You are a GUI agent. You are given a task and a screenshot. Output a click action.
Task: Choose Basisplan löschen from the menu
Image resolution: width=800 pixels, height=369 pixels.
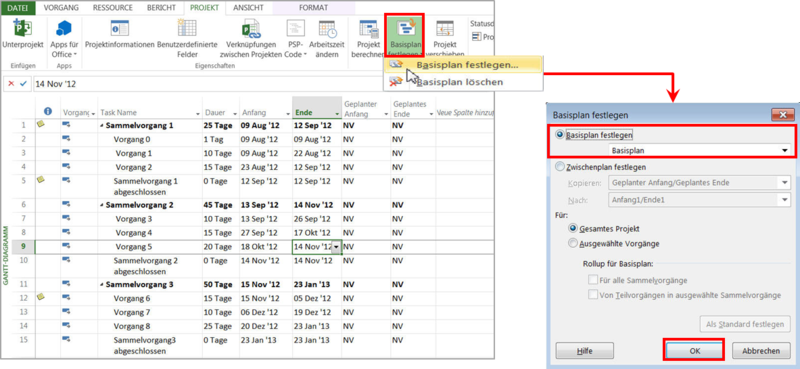(x=463, y=82)
